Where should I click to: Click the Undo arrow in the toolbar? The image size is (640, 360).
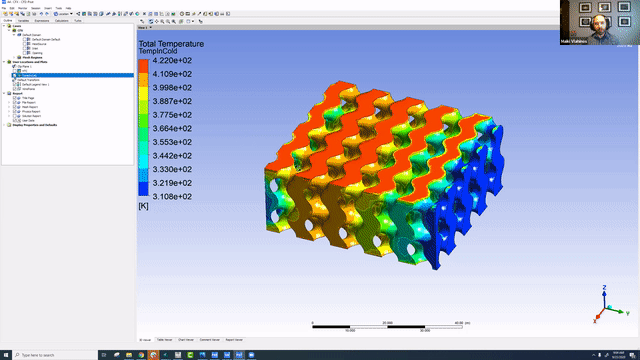(42, 14)
